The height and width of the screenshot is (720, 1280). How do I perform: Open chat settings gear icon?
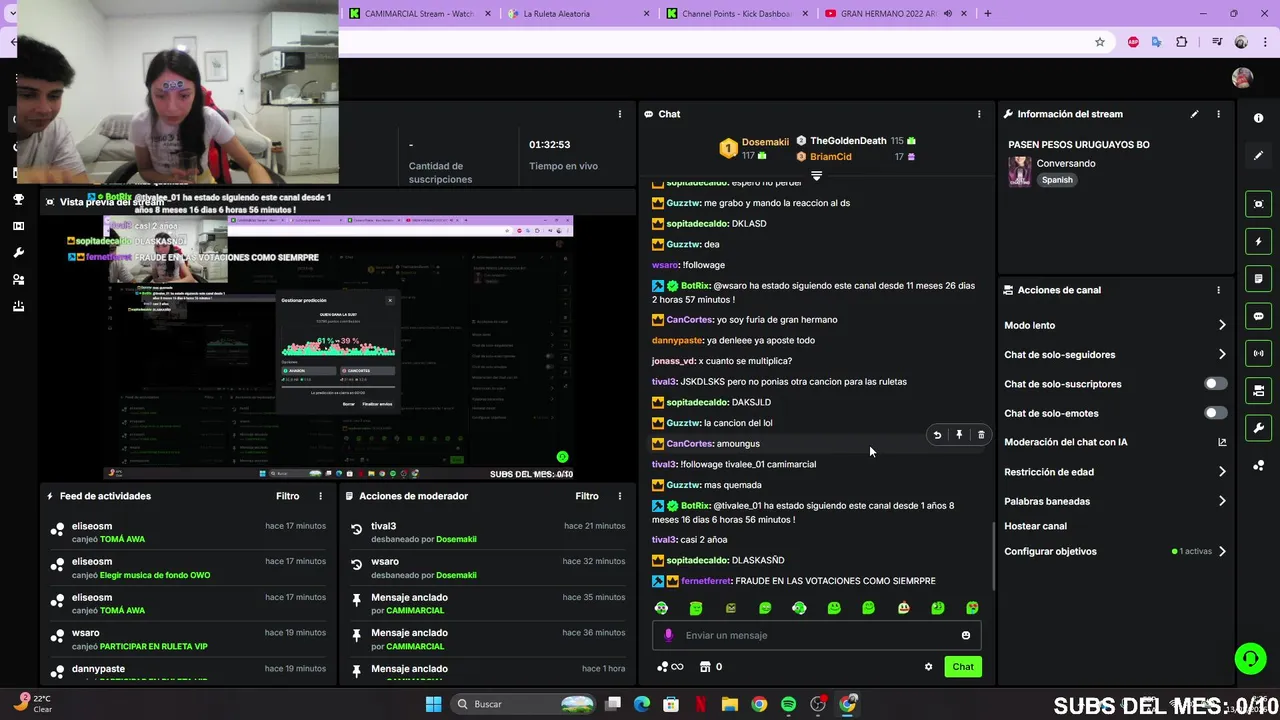928,667
